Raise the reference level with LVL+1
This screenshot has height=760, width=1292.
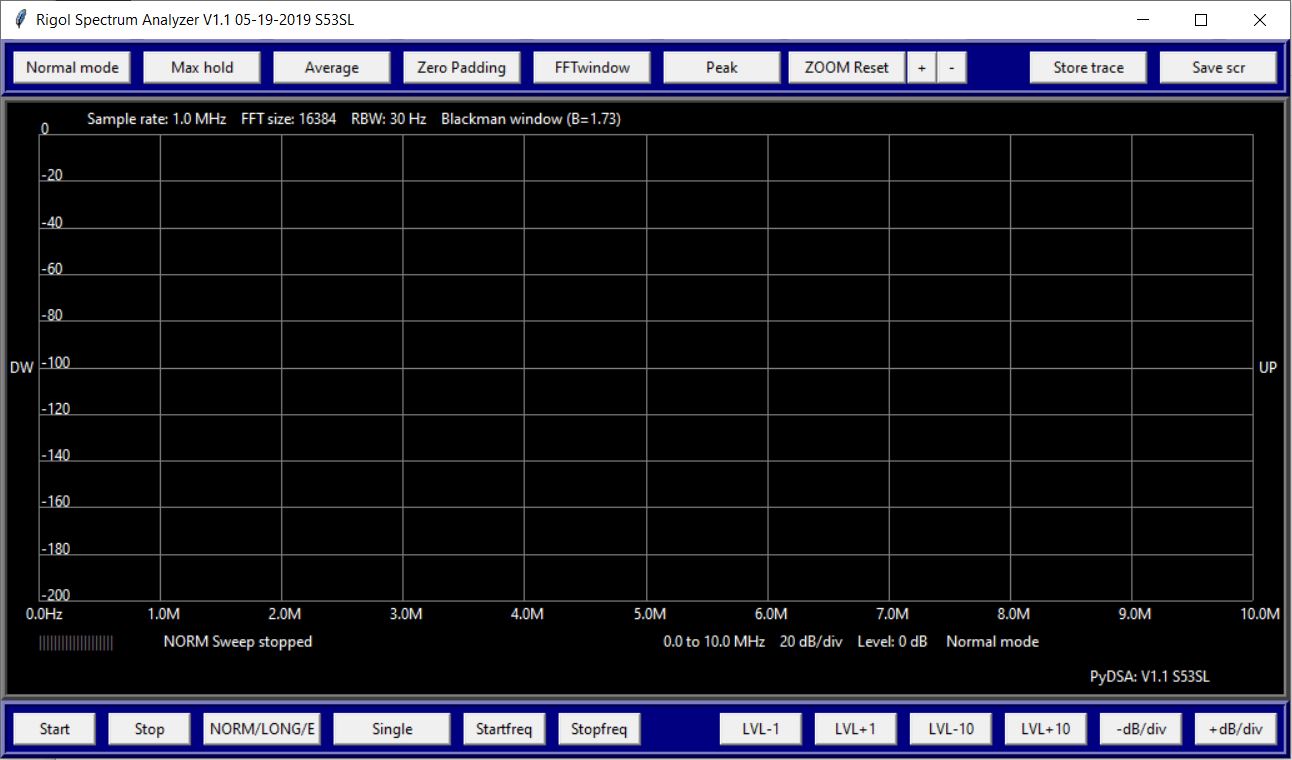(x=855, y=729)
